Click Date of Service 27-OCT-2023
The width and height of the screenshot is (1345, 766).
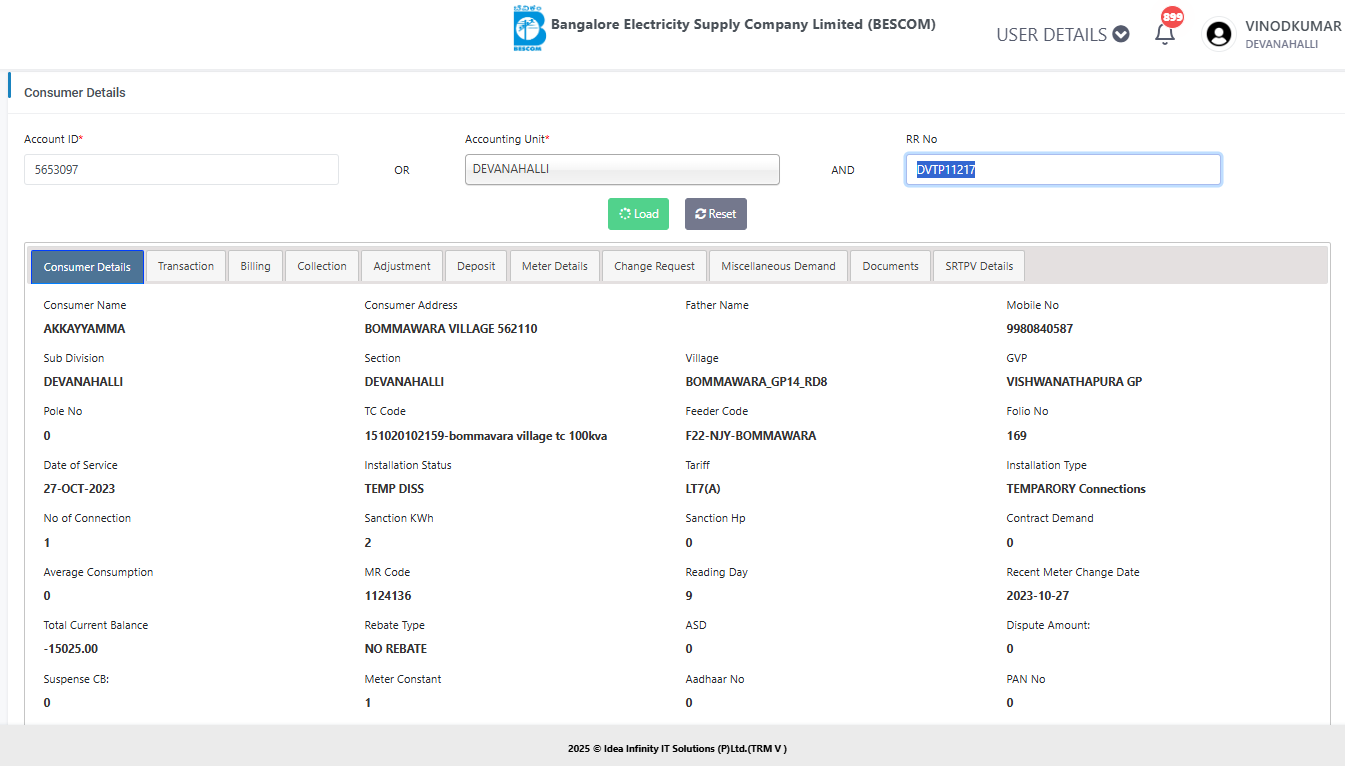click(x=79, y=489)
